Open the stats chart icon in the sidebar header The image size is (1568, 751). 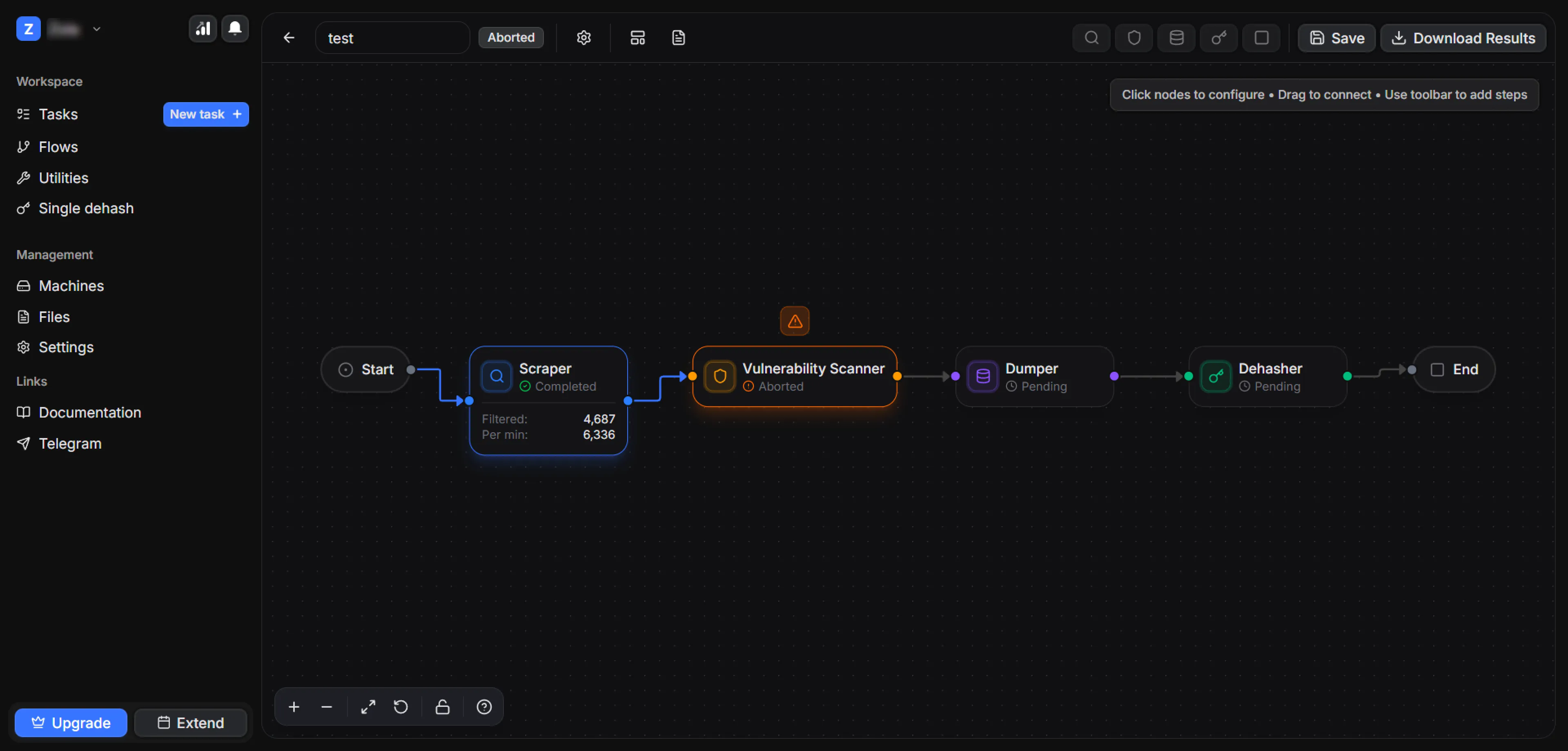pos(202,28)
